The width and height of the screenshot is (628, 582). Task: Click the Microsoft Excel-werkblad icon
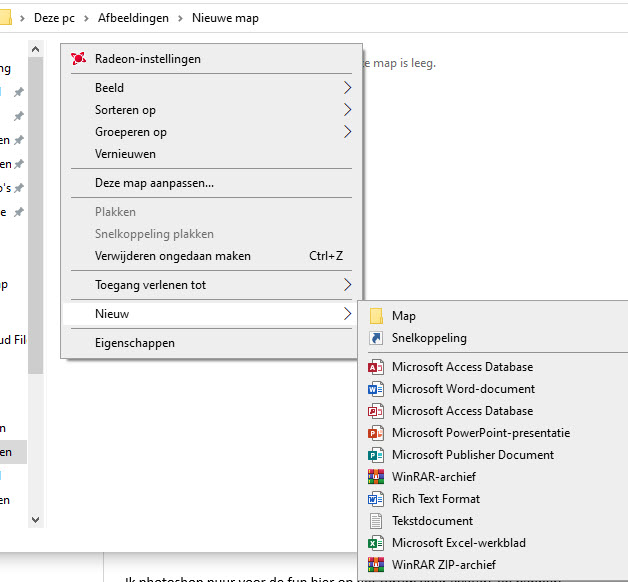click(x=376, y=543)
